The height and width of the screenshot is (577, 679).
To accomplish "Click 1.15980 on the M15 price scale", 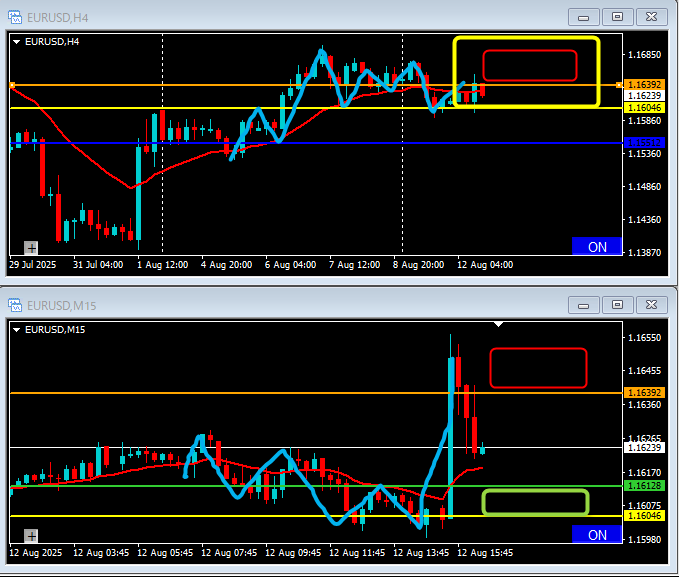I will click(x=644, y=539).
